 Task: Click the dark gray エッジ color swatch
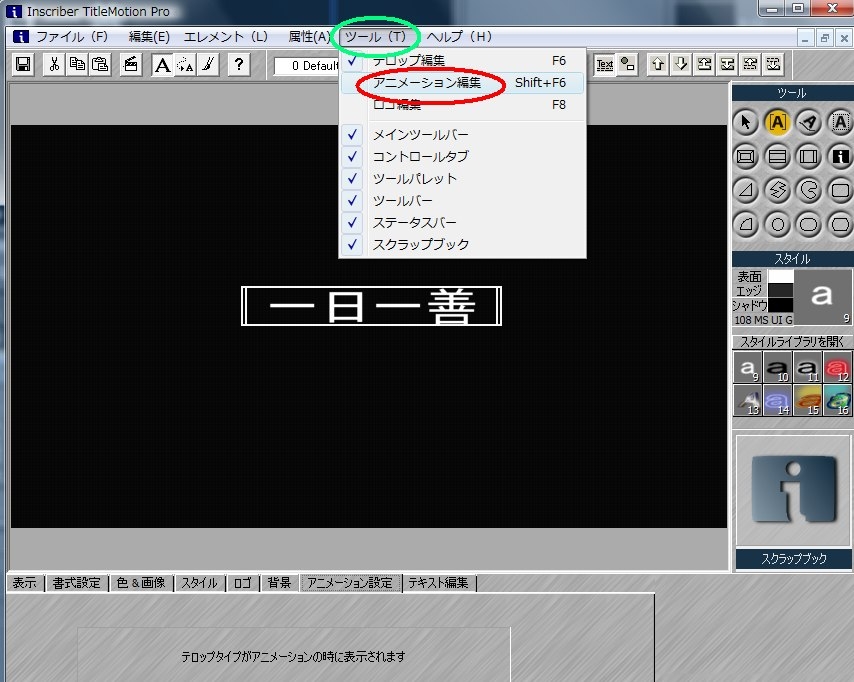pos(780,290)
